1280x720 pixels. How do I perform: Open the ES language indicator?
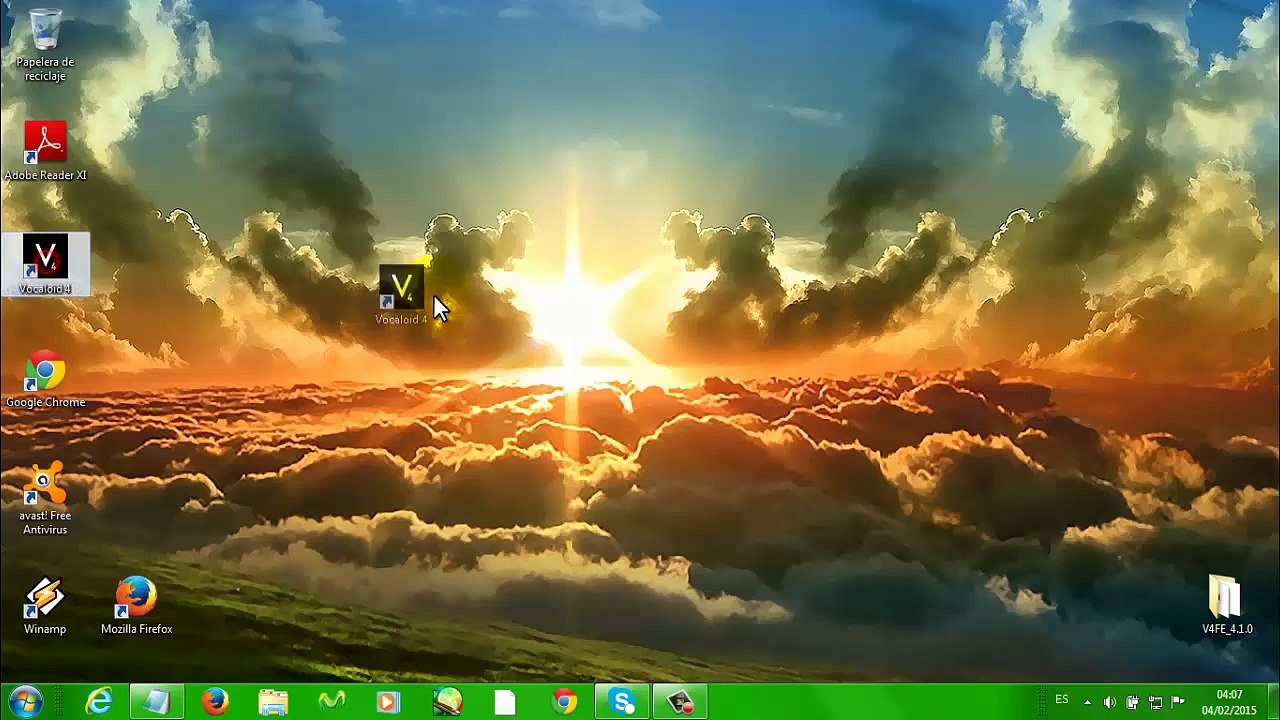click(x=1062, y=700)
